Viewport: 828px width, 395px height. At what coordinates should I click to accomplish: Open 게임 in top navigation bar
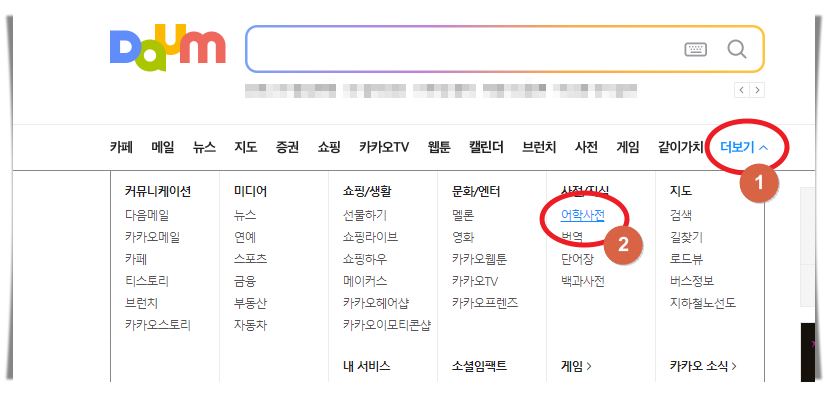(628, 147)
